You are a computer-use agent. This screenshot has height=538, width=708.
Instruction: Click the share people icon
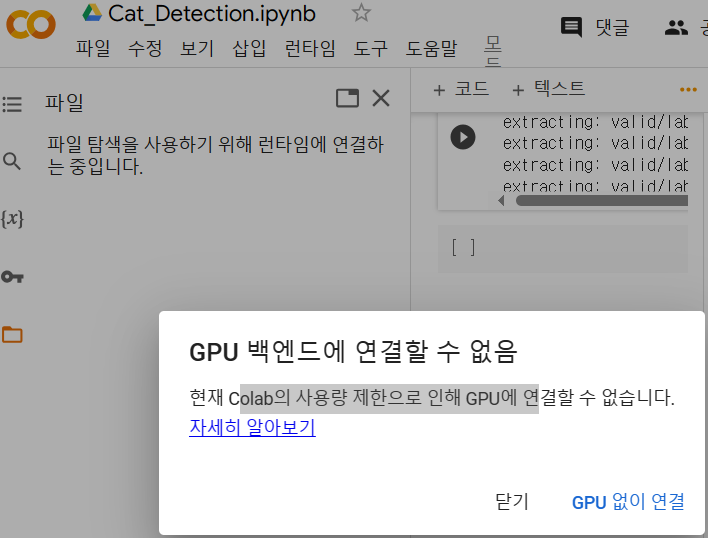[676, 28]
